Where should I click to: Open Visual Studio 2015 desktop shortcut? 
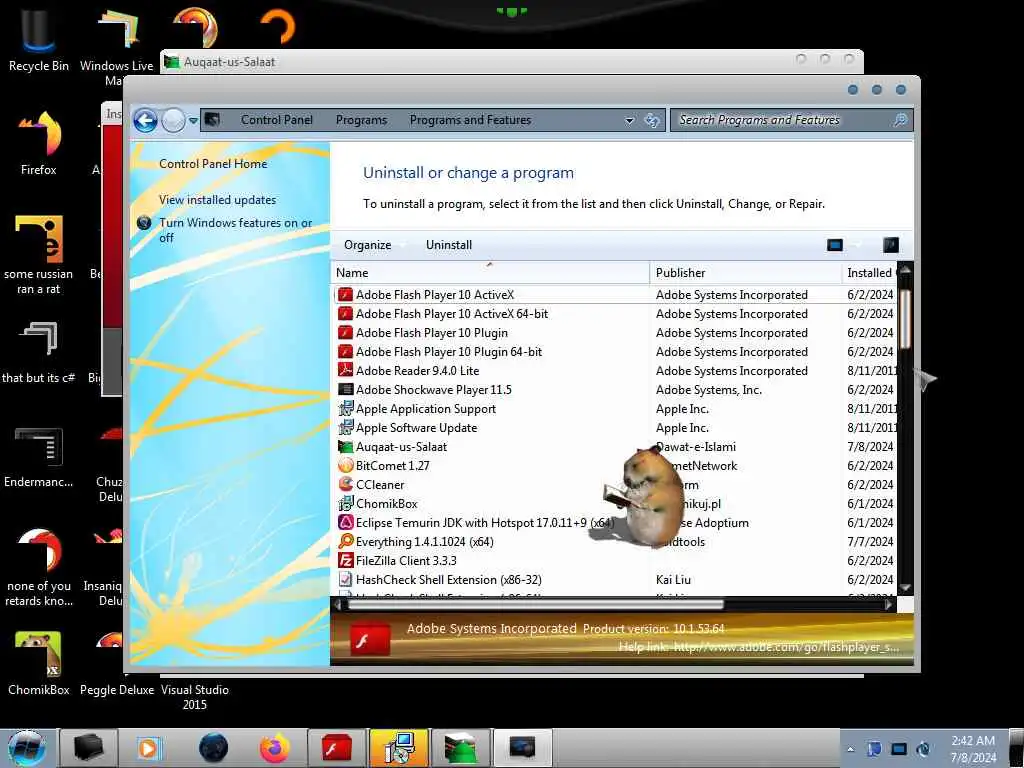point(195,696)
